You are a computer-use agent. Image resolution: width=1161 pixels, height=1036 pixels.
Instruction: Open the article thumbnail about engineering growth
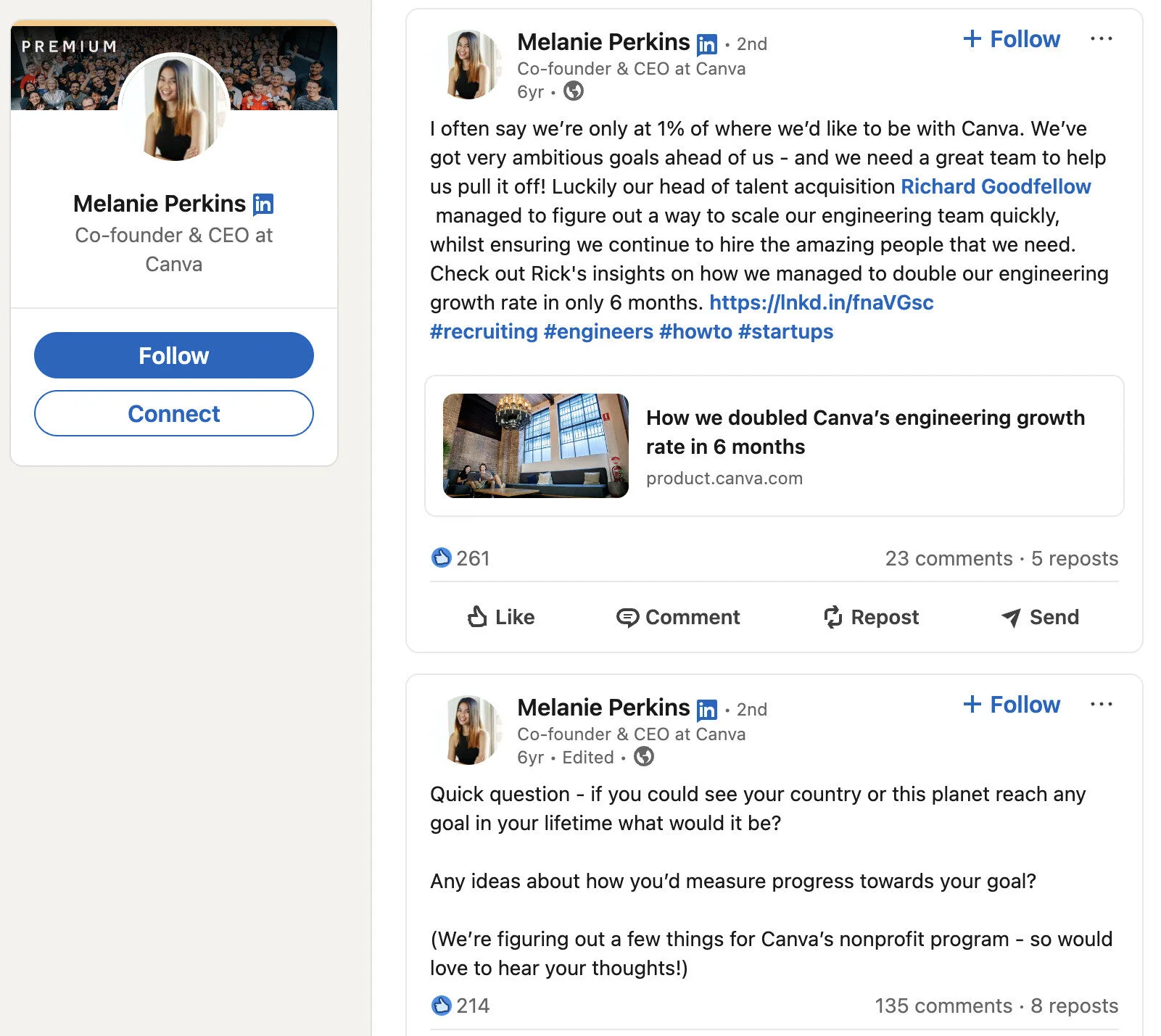click(x=534, y=444)
